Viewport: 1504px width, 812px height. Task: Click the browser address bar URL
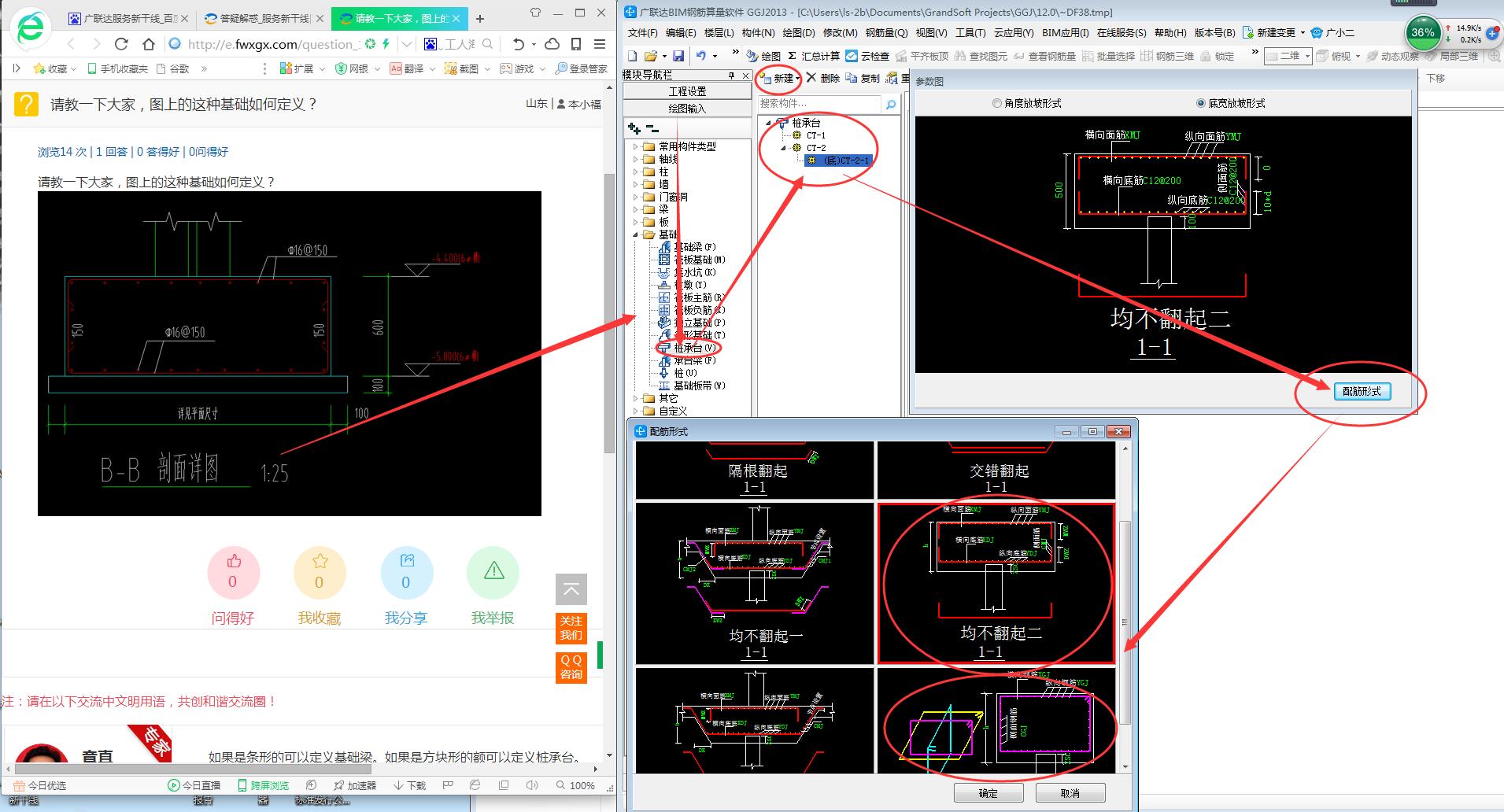(x=273, y=44)
